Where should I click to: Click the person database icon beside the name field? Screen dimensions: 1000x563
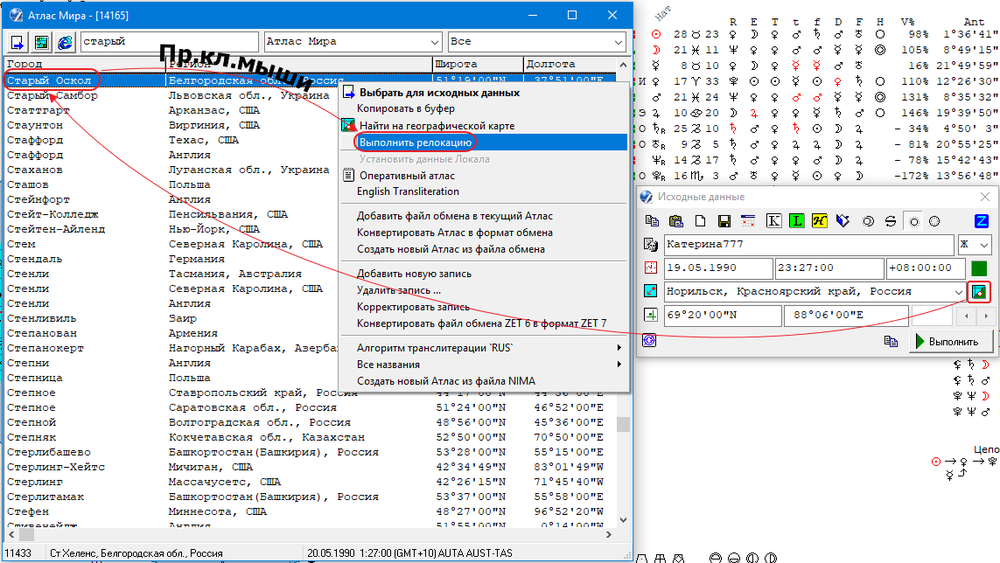(651, 245)
